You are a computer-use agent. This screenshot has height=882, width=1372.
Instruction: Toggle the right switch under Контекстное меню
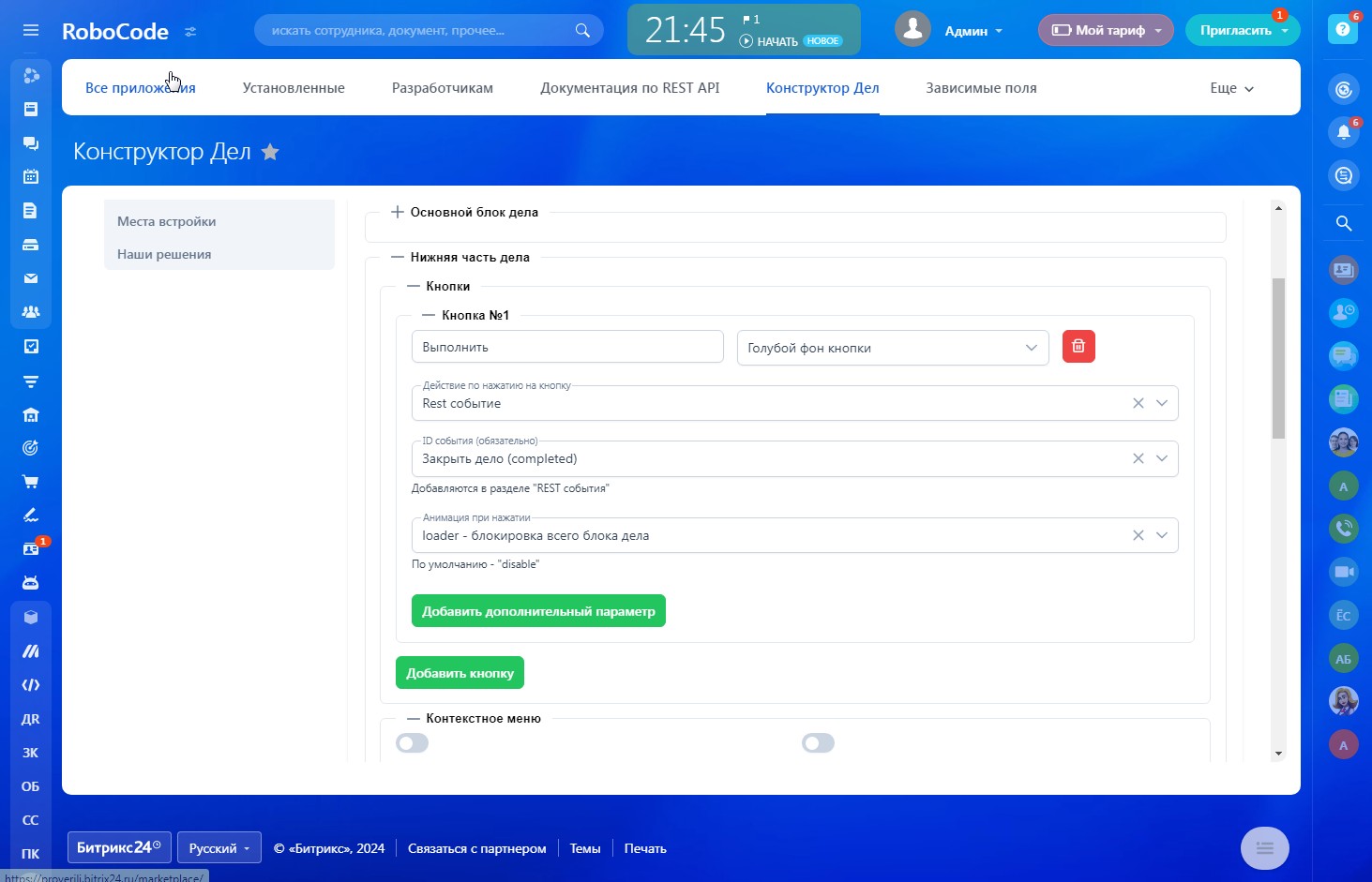(818, 743)
